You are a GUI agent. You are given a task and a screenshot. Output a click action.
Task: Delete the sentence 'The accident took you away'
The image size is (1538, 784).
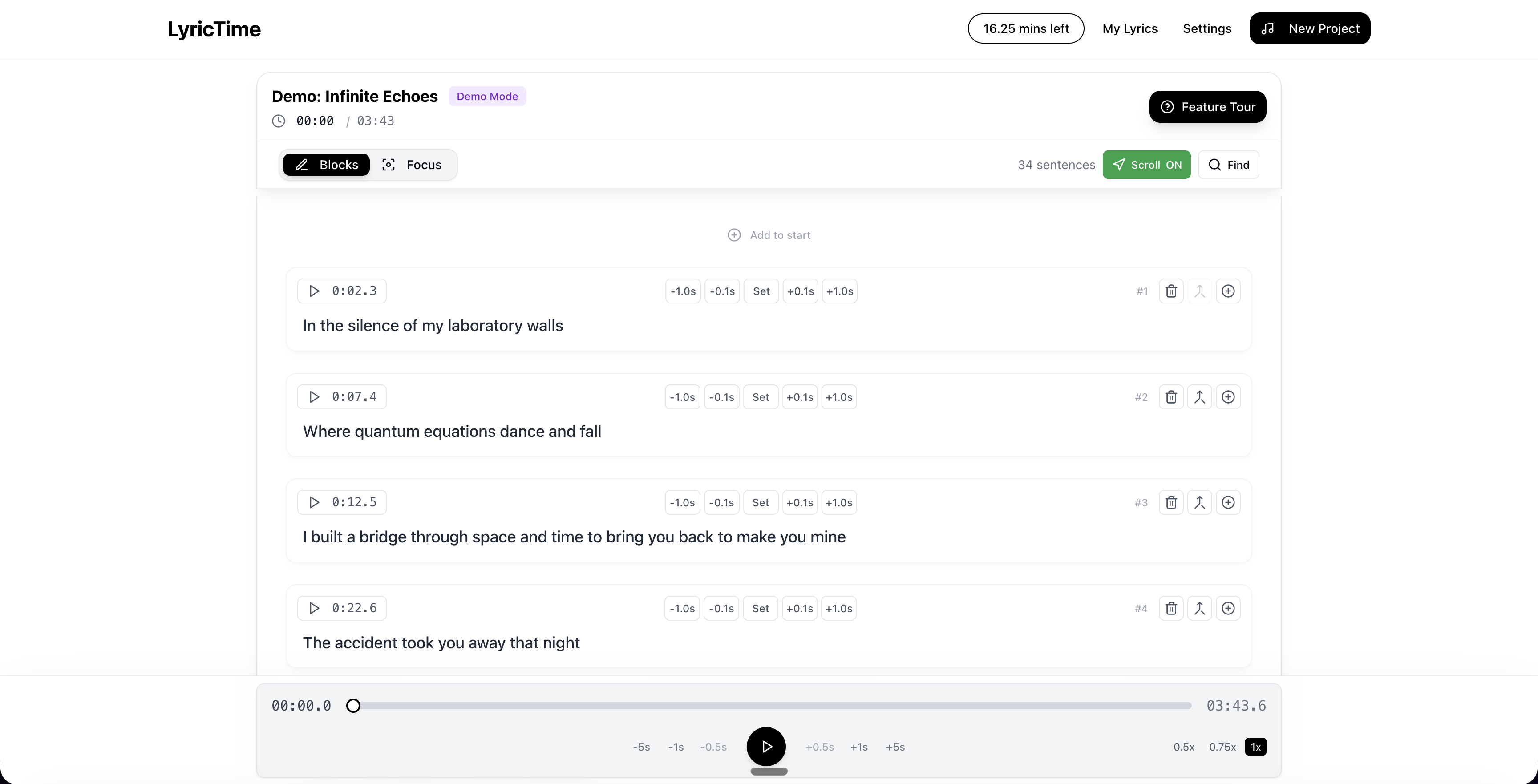click(1171, 608)
